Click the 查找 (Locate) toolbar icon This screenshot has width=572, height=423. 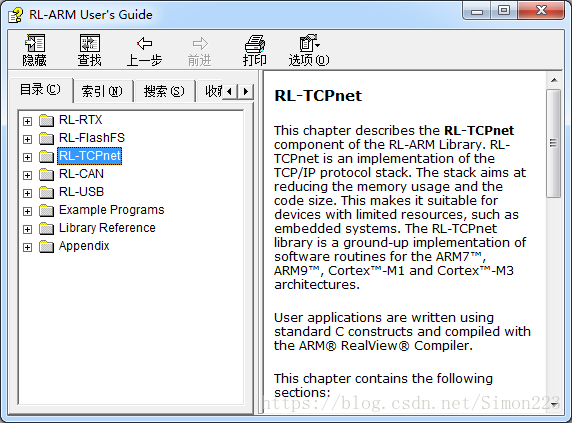(89, 44)
